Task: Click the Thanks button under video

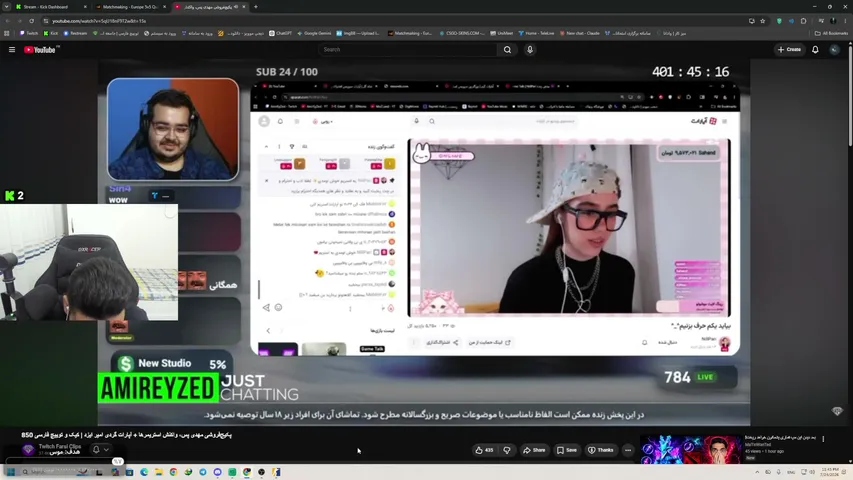Action: click(601, 450)
